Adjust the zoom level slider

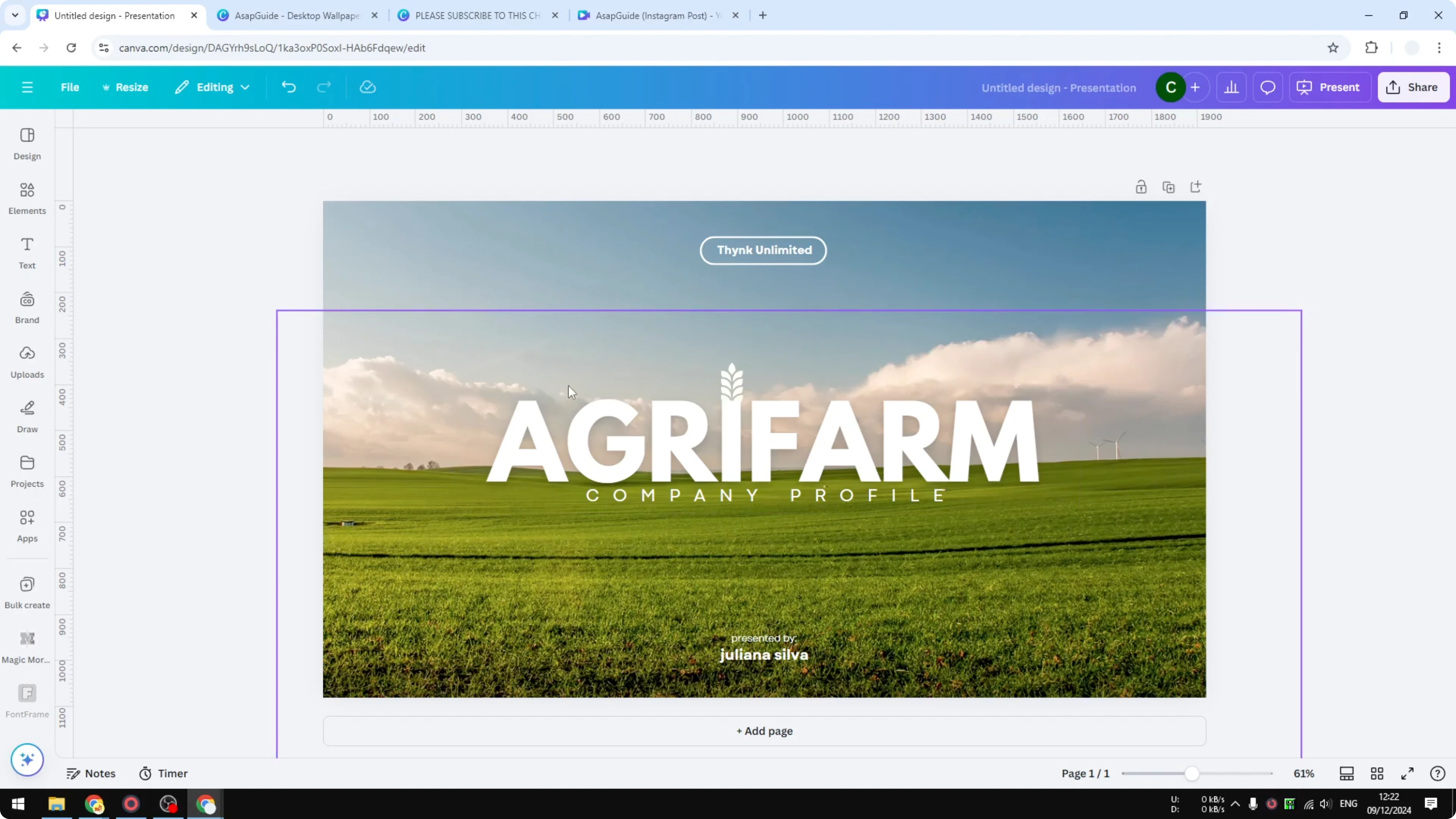click(1192, 773)
